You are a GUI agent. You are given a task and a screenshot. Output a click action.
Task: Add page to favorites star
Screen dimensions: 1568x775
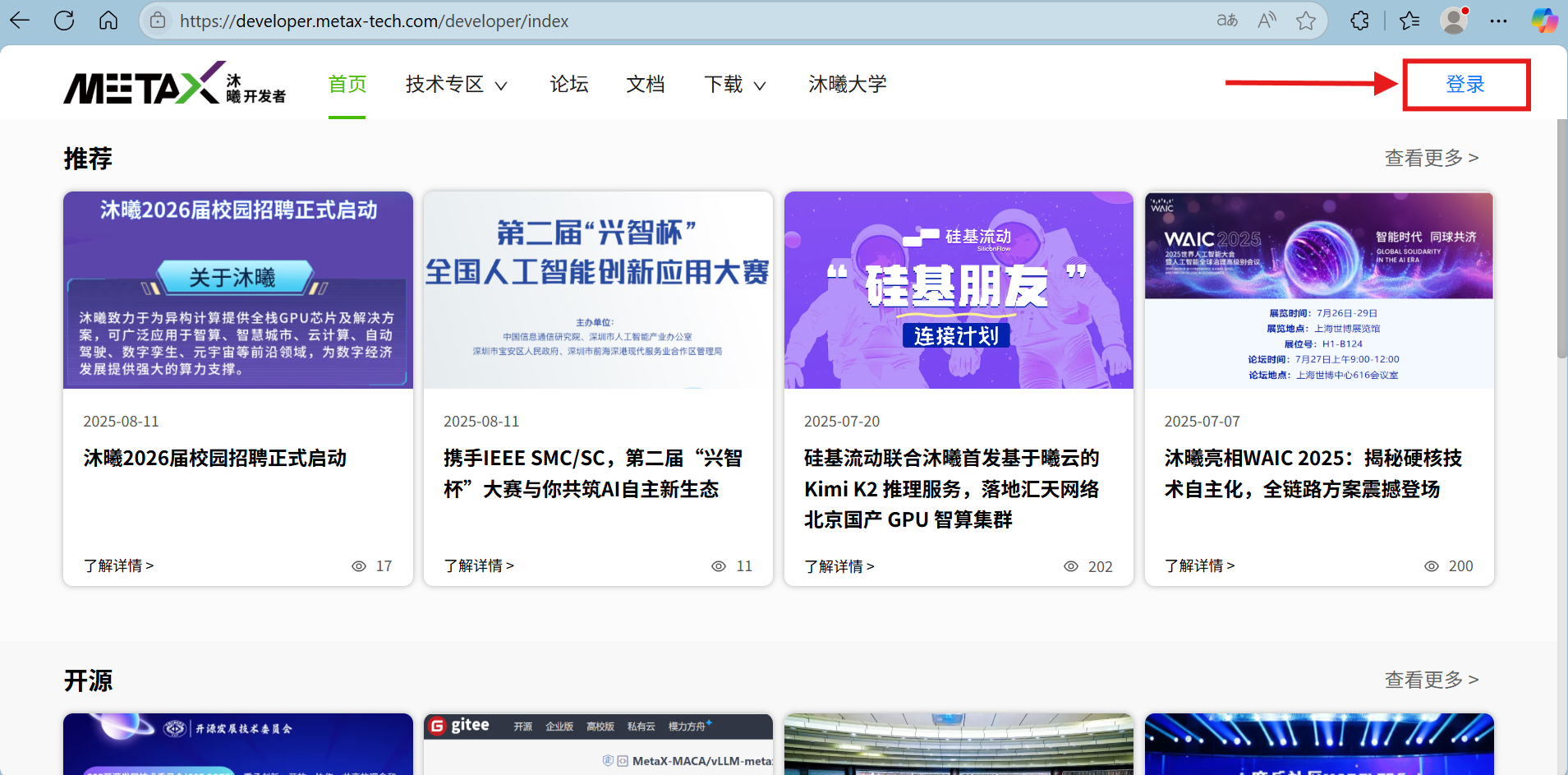[1306, 21]
